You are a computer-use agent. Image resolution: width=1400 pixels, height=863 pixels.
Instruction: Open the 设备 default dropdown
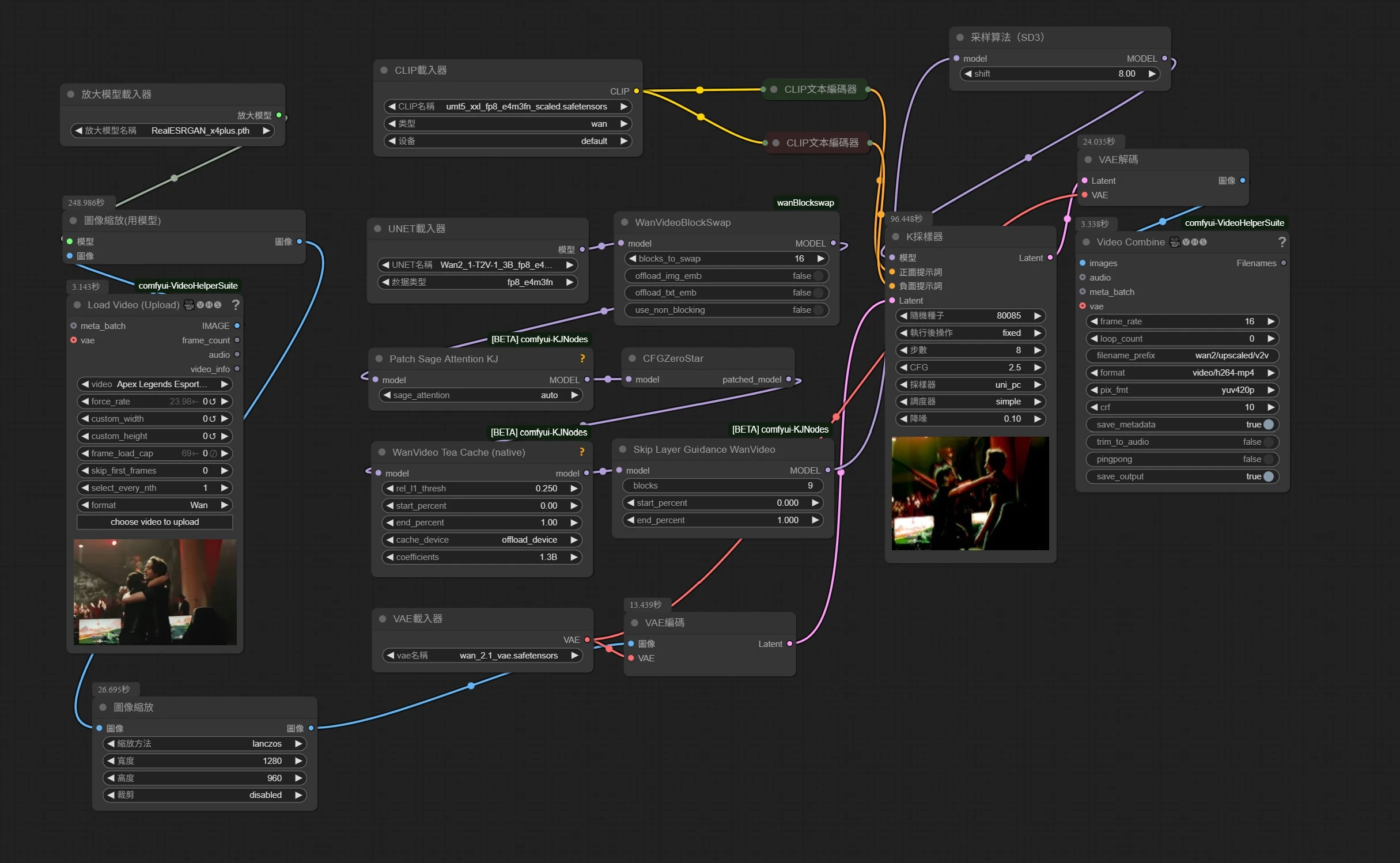pos(508,141)
